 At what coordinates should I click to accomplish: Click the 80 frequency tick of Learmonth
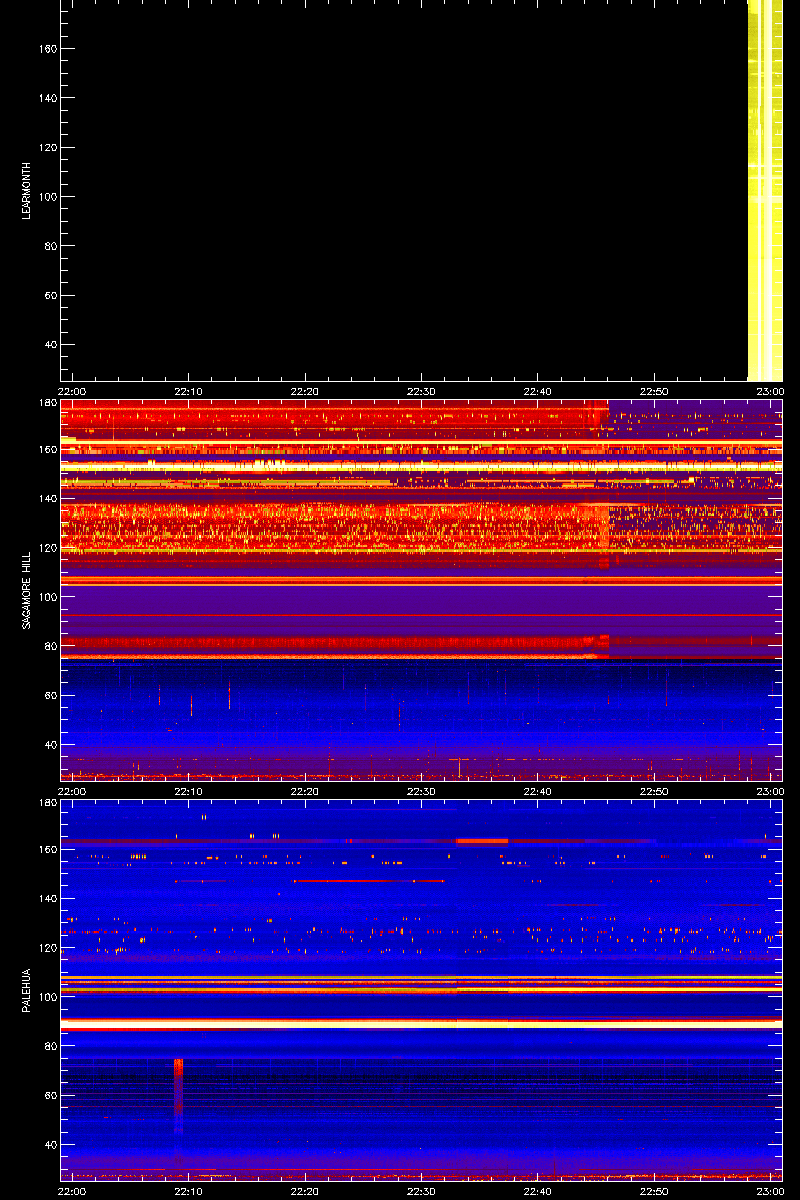click(51, 246)
